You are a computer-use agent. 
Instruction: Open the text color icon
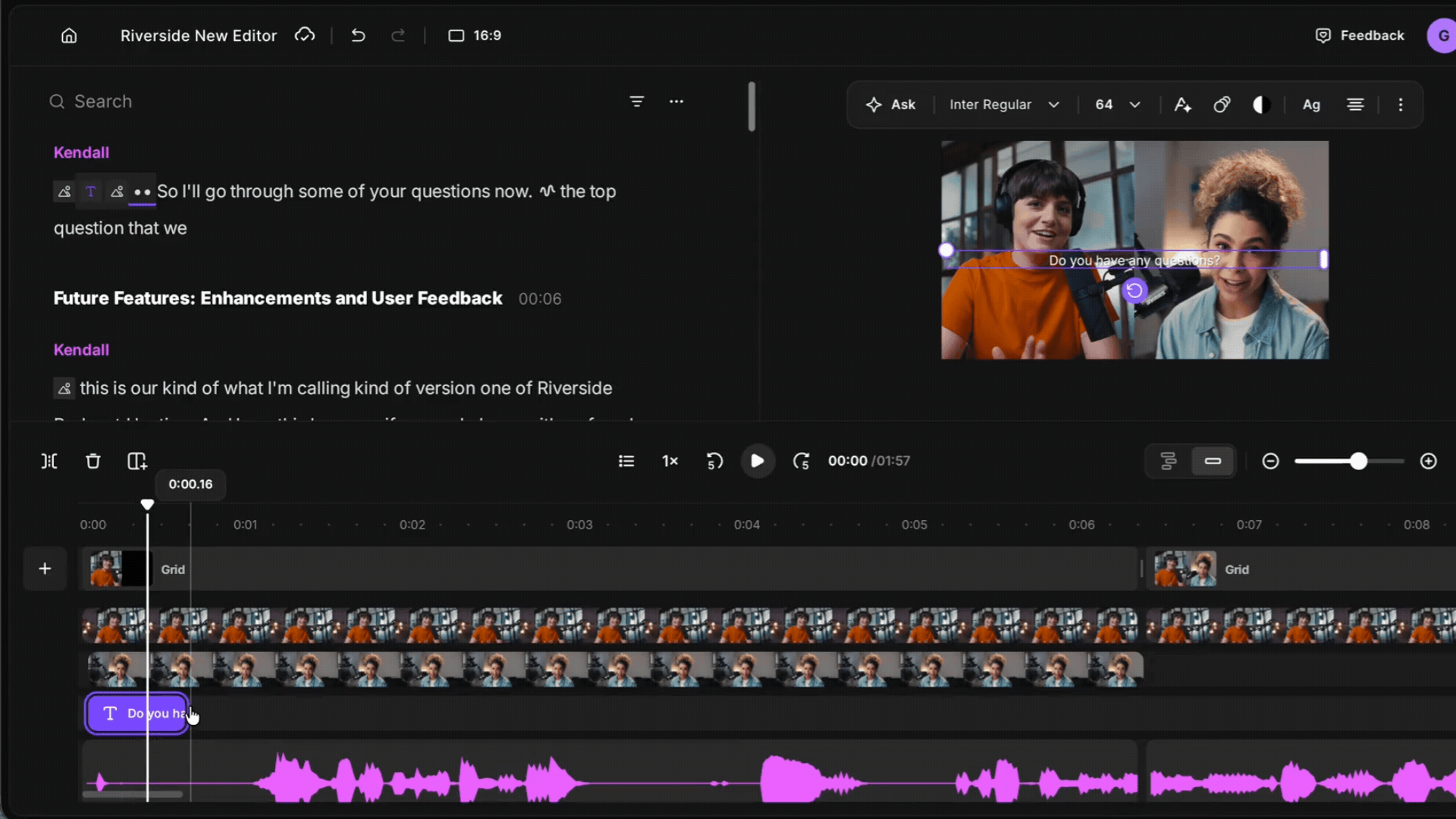(x=1183, y=105)
